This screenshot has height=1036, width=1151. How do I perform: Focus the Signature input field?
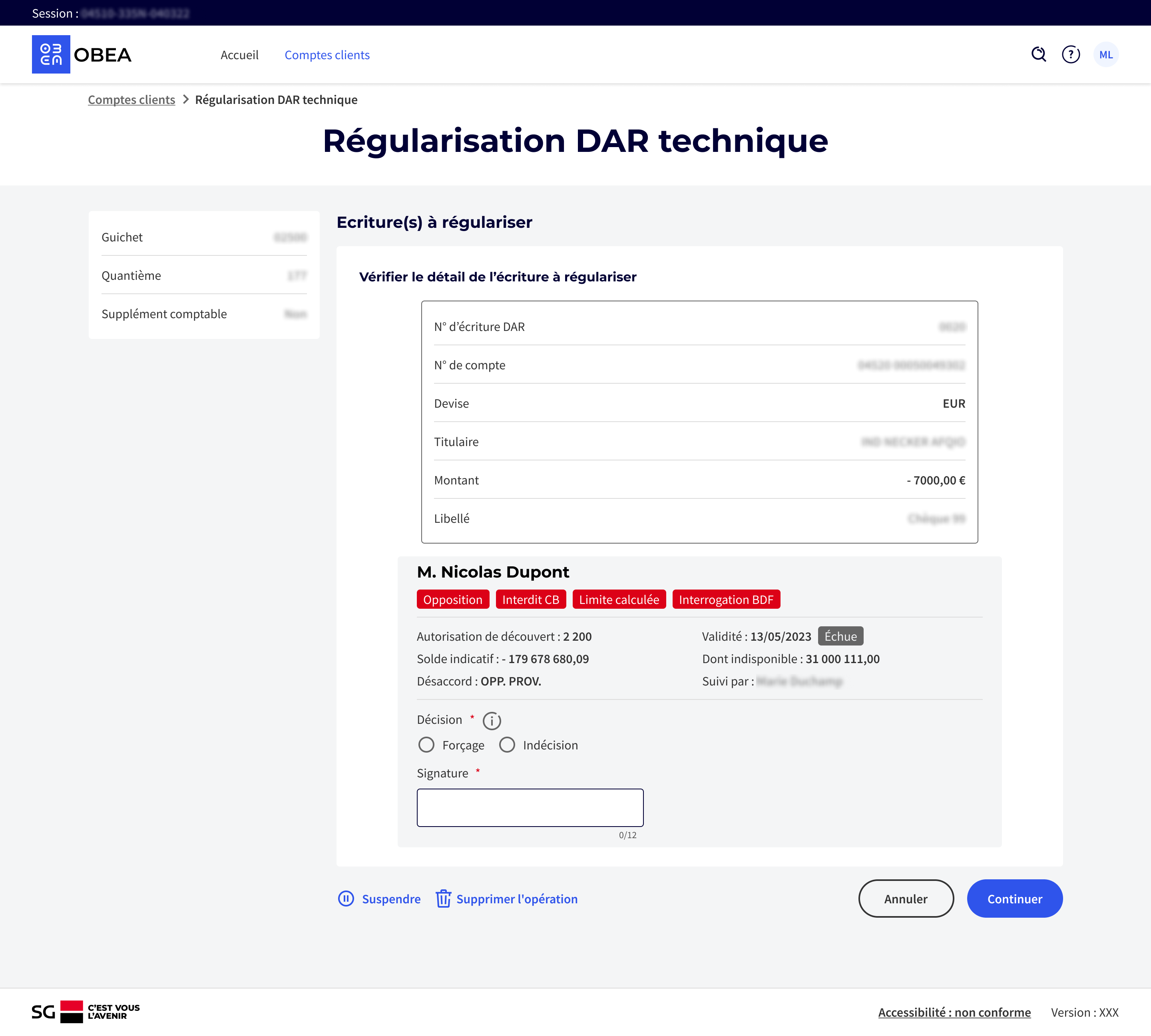coord(530,807)
